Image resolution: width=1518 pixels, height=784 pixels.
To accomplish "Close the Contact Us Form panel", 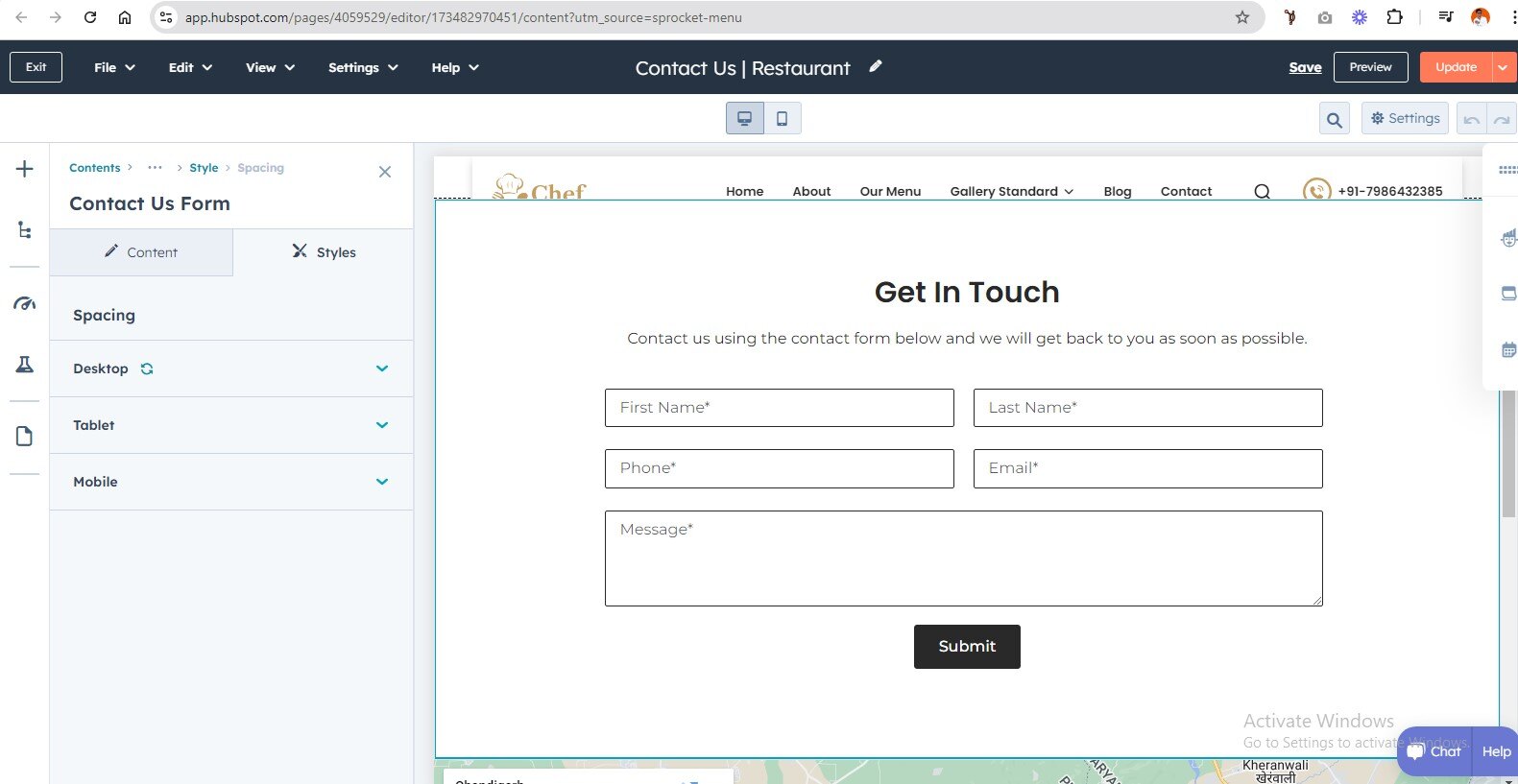I will pos(385,172).
